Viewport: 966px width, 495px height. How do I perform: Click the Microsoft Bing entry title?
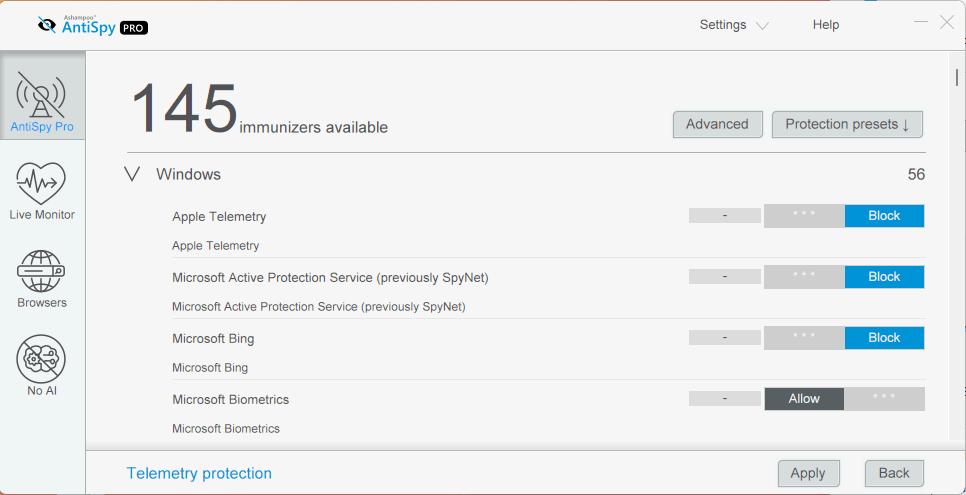[x=213, y=338]
